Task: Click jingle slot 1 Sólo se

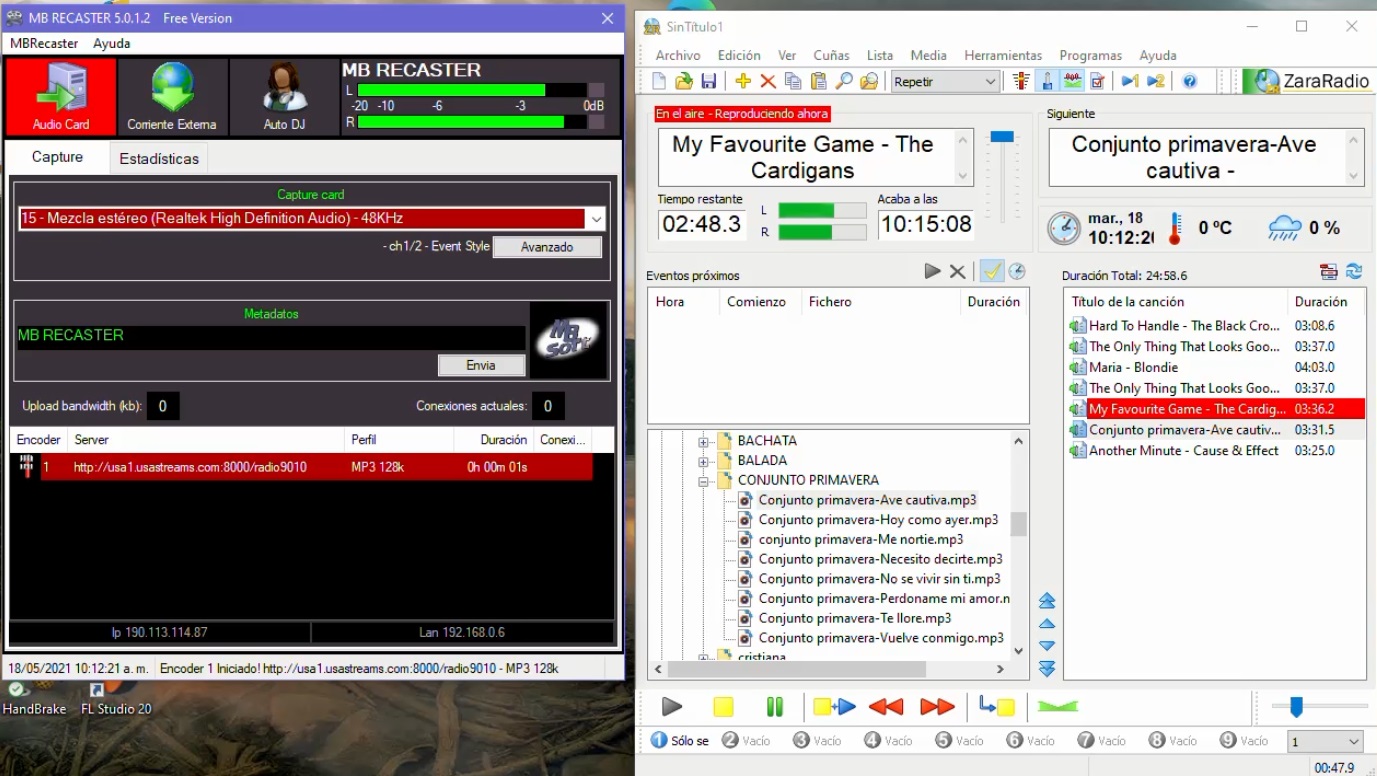Action: tap(680, 741)
